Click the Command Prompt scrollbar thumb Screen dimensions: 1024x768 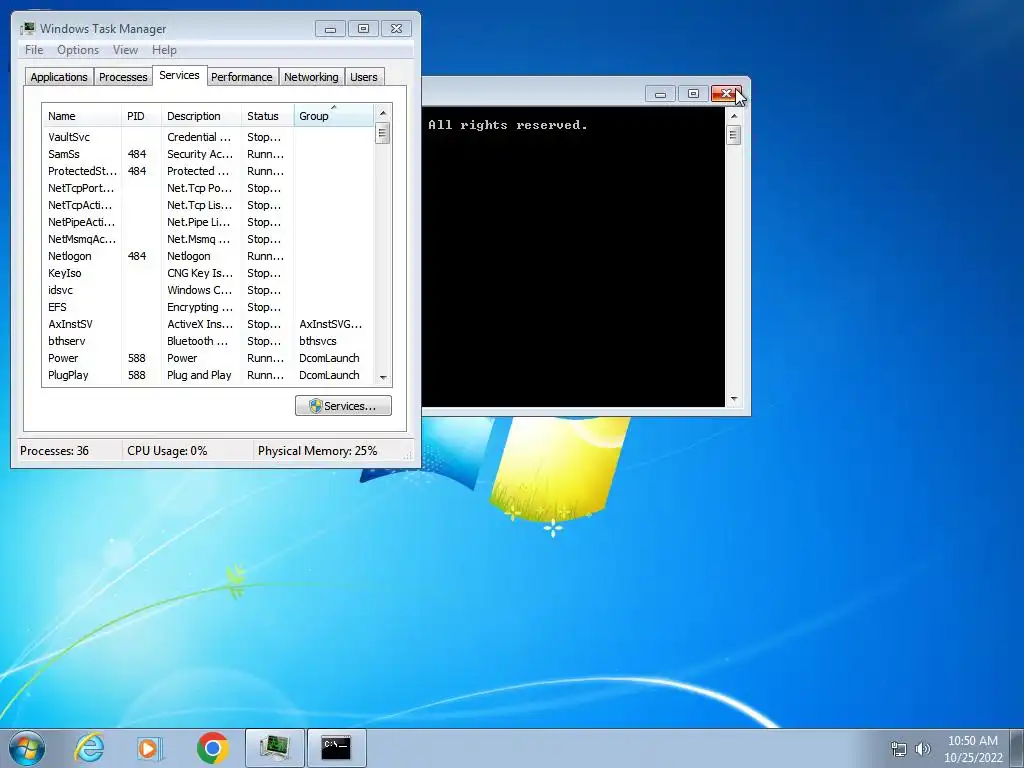coord(733,135)
